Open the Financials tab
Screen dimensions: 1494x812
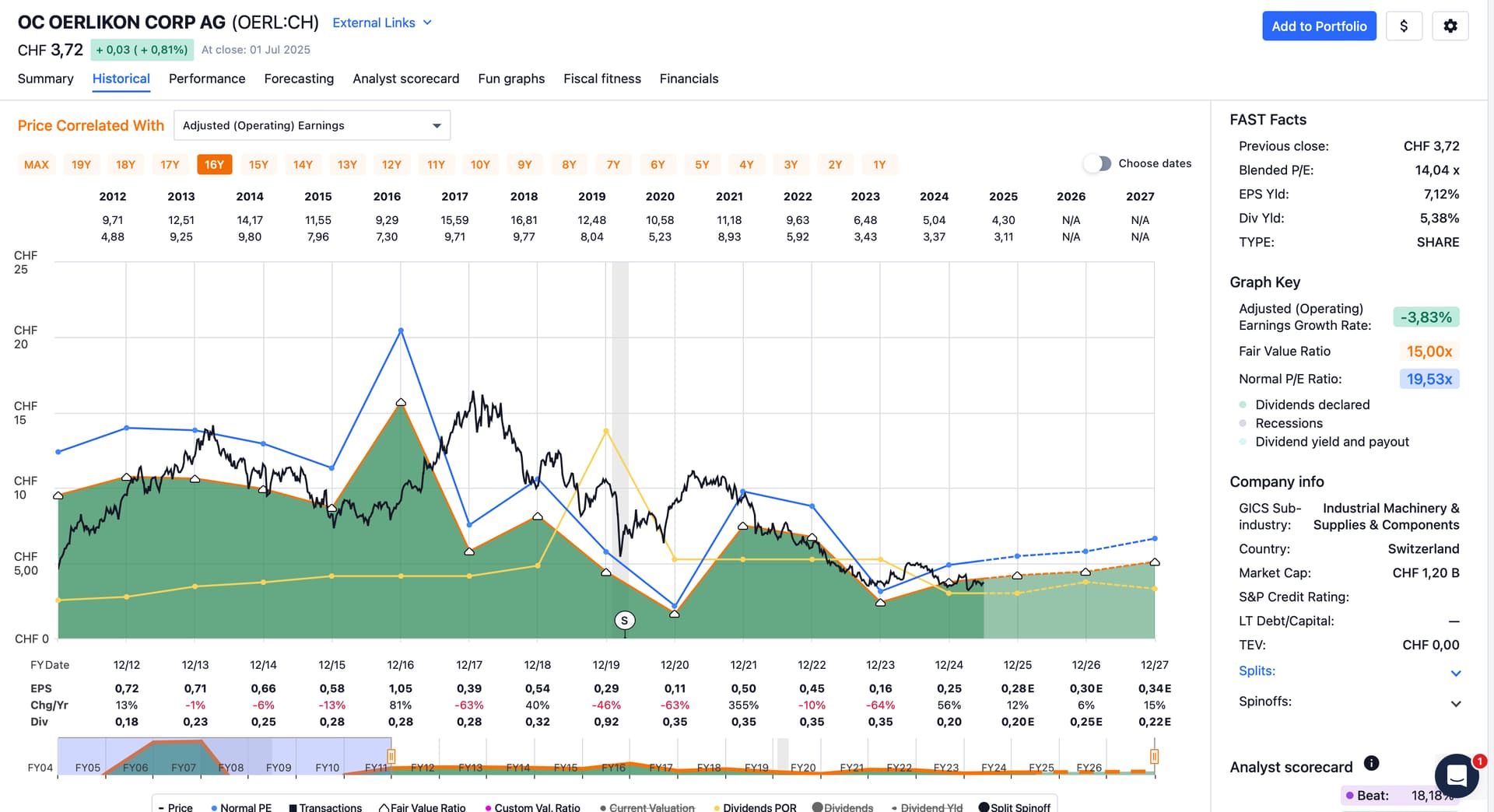[x=689, y=79]
